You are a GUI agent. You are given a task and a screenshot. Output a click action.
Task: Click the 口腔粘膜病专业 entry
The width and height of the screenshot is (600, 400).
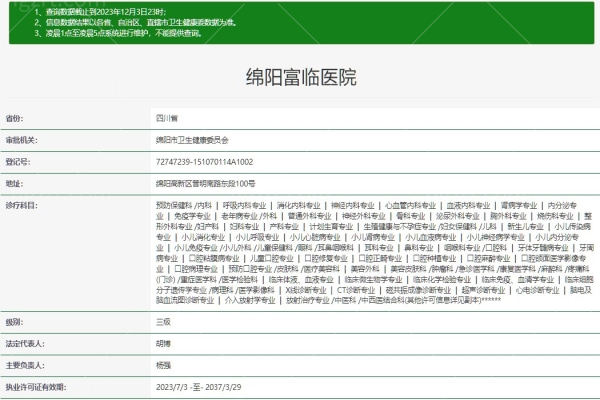214,258
